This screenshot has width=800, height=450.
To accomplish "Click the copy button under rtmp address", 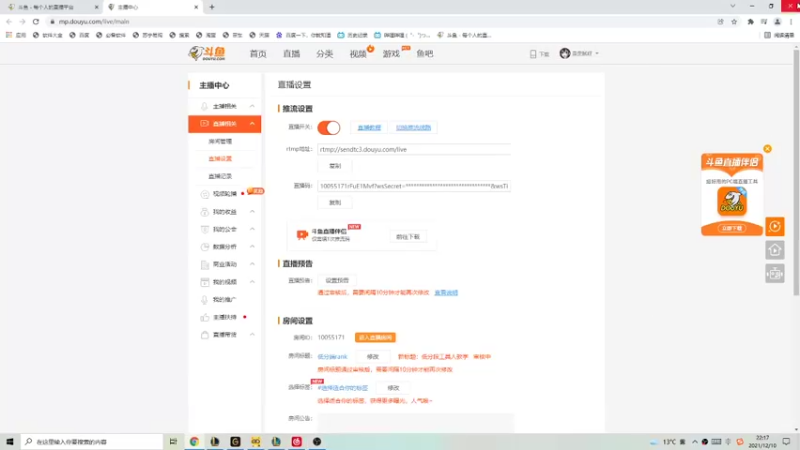I will [335, 166].
